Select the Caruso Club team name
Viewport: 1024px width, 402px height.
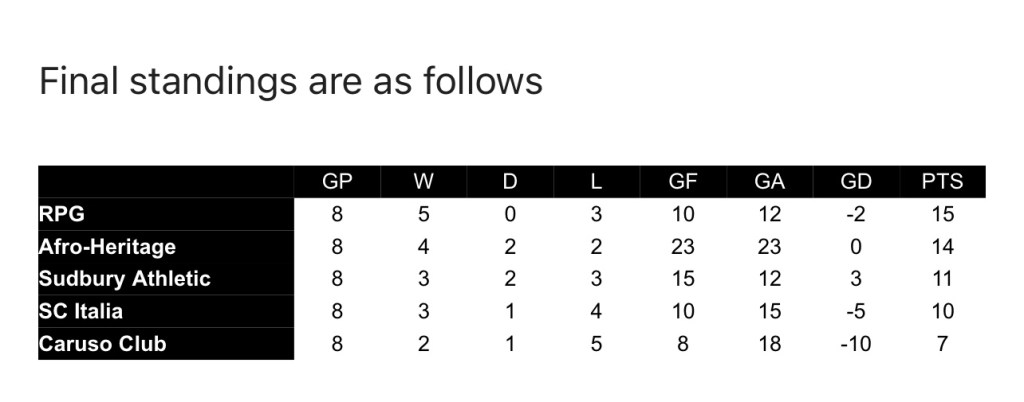click(x=102, y=344)
